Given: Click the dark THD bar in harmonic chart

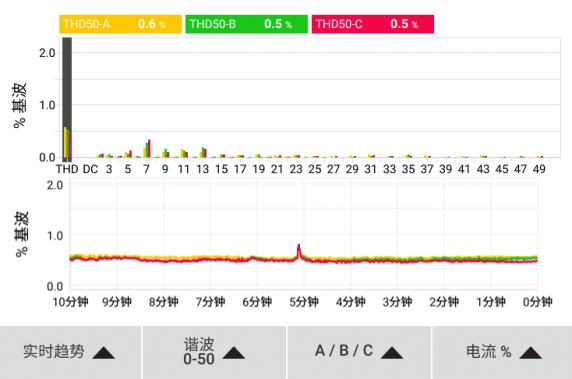Looking at the screenshot, I should pos(67,99).
